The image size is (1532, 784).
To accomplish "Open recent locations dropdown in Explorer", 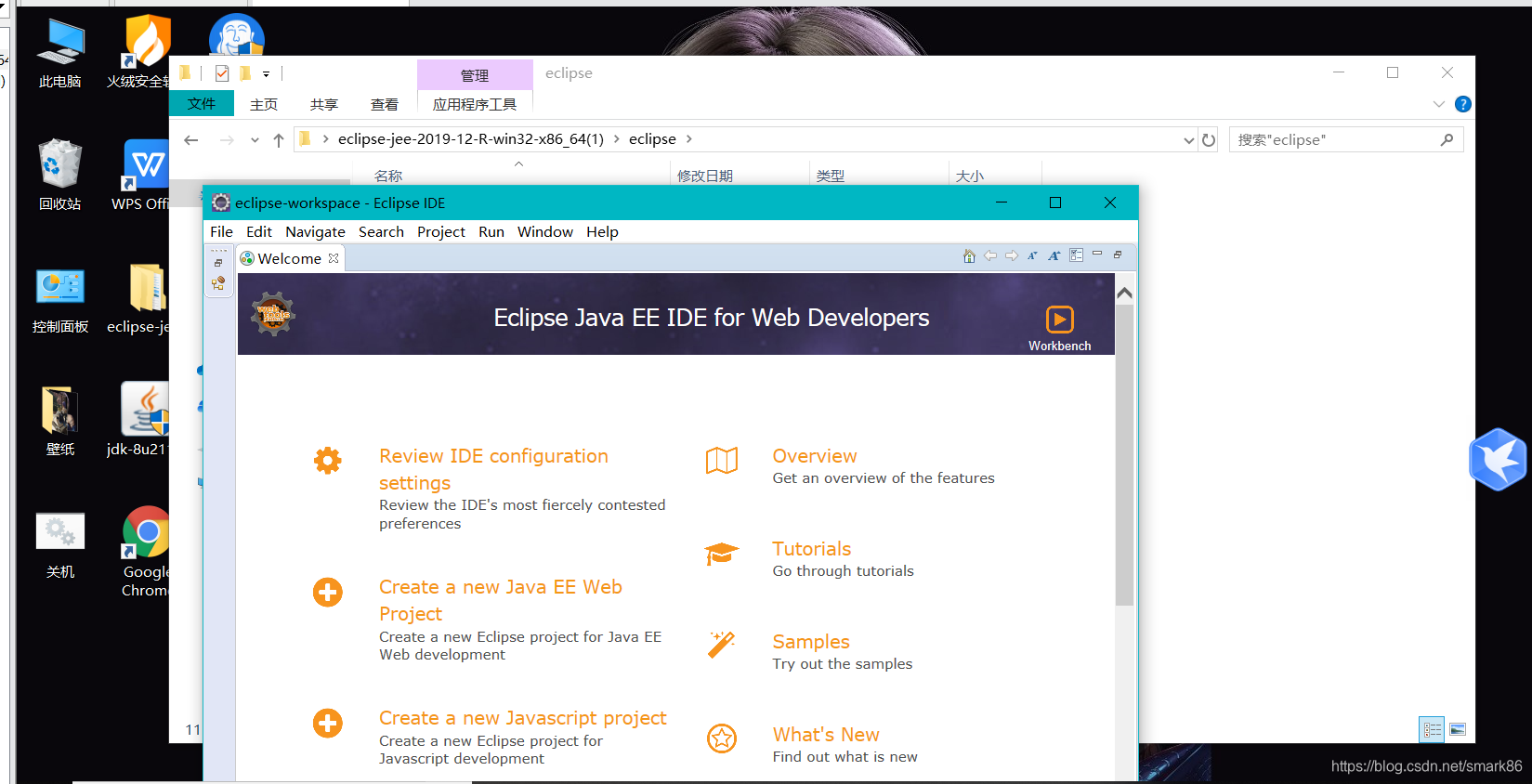I will click(255, 140).
